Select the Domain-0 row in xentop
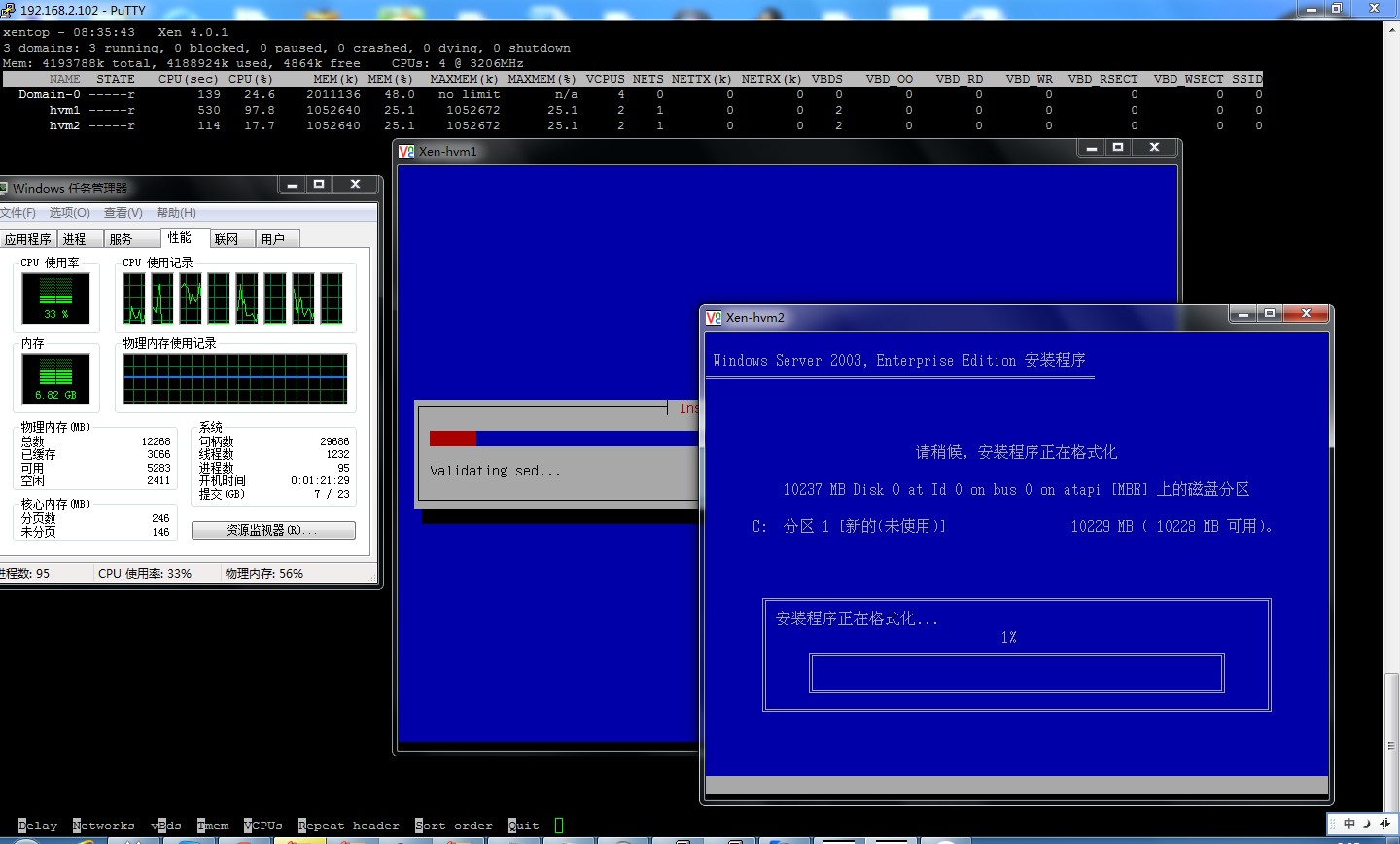The height and width of the screenshot is (844, 1400). (x=632, y=94)
